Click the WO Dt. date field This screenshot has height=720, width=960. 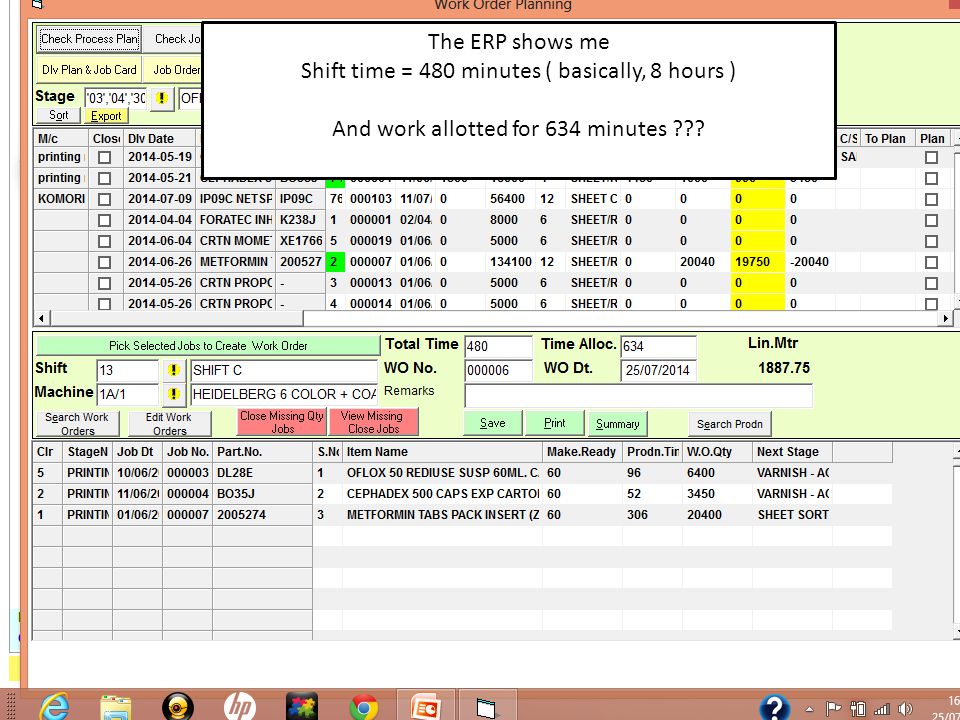coord(658,370)
